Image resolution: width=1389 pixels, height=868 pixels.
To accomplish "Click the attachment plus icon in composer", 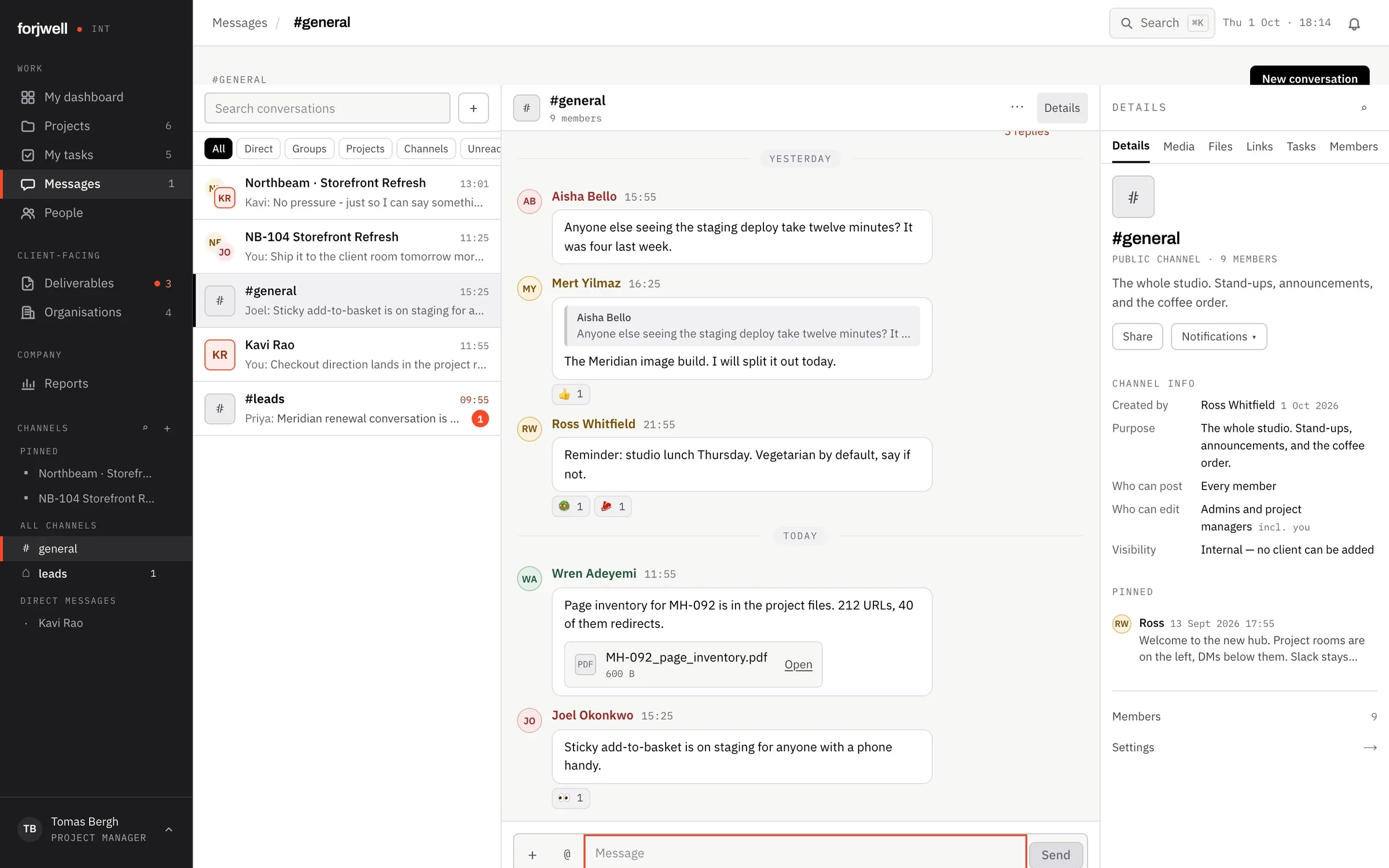I will click(x=532, y=854).
